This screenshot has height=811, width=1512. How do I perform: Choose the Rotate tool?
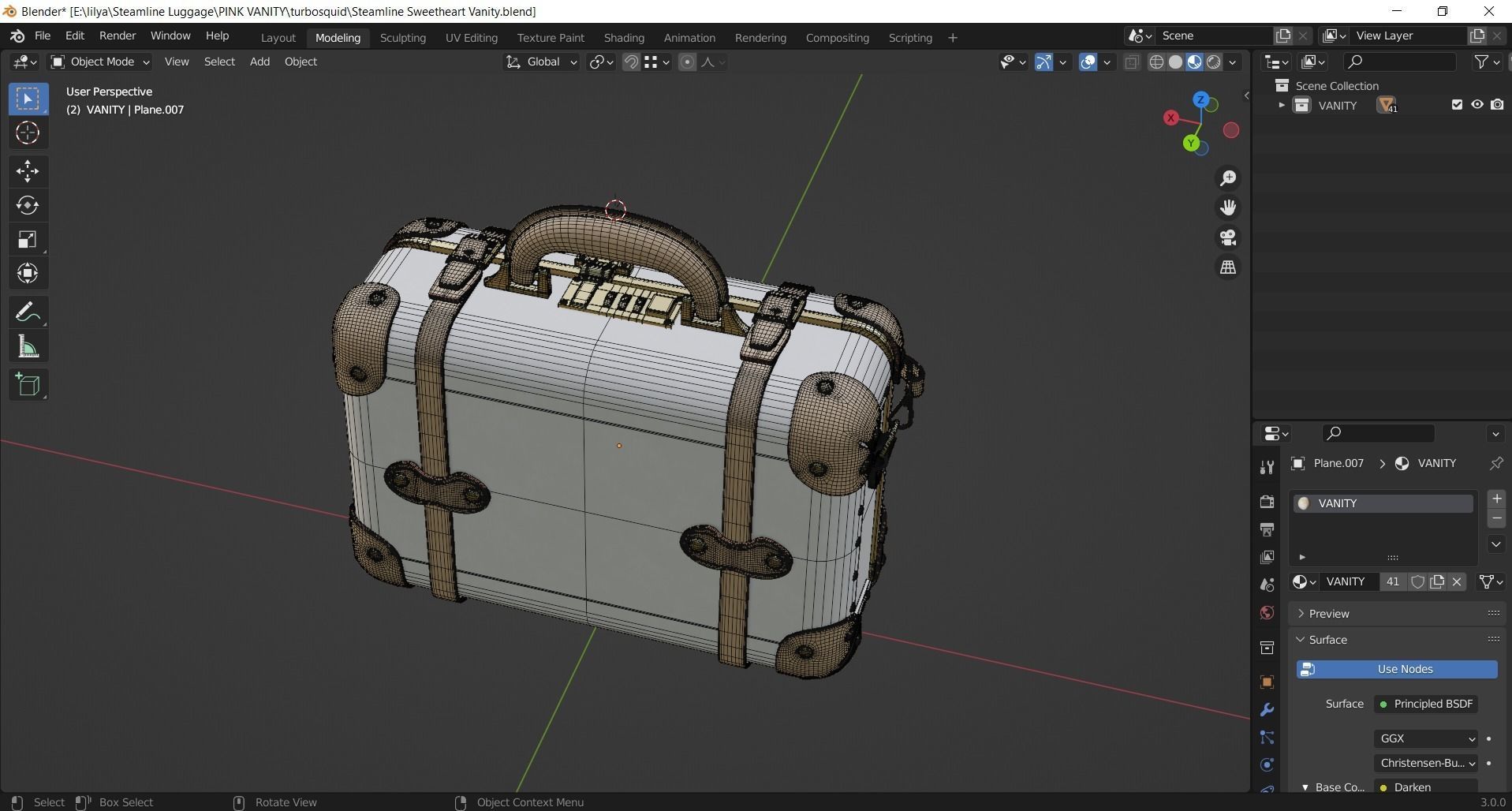click(28, 205)
